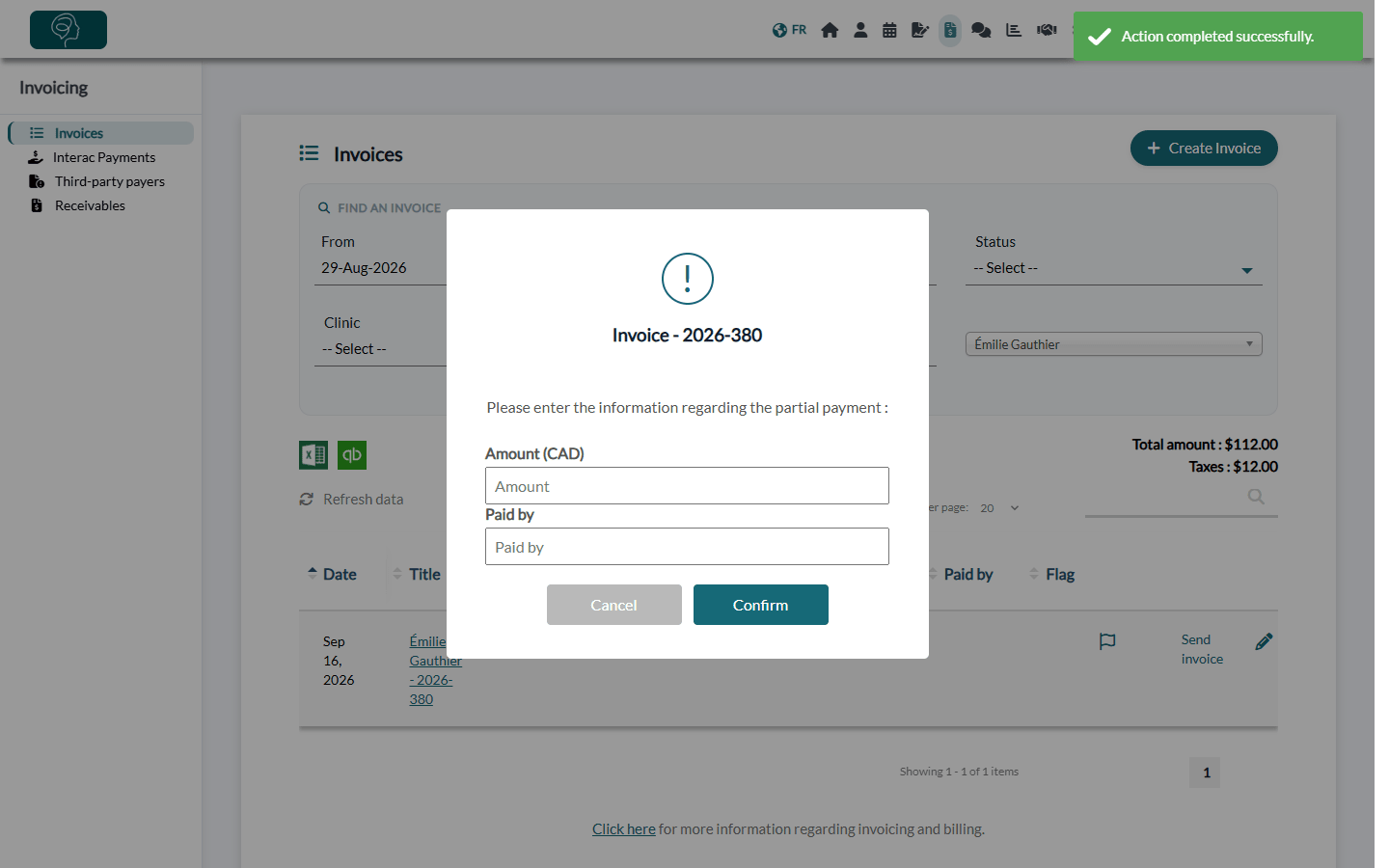Viewport: 1389px width, 868px height.
Task: Open the invoicing dollar-document icon
Action: pos(950,30)
